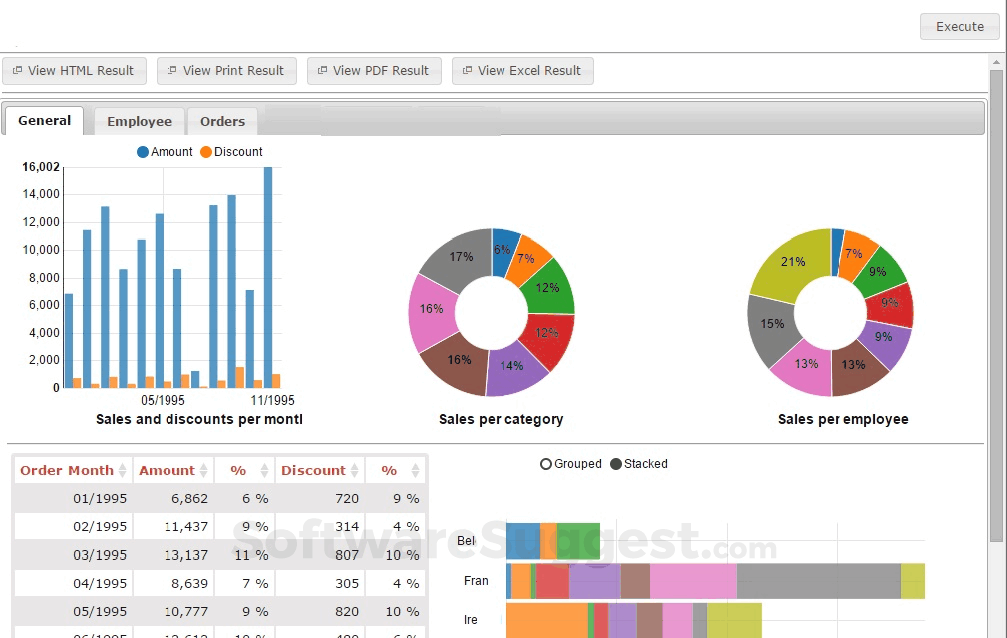Select the Grouped radio button

point(546,464)
